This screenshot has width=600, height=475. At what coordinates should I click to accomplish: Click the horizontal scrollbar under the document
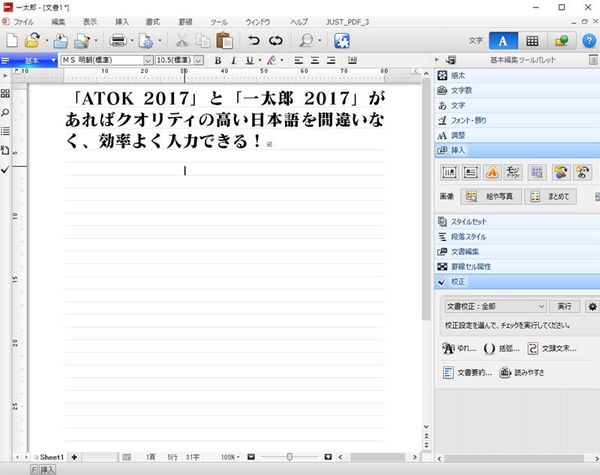click(377, 457)
